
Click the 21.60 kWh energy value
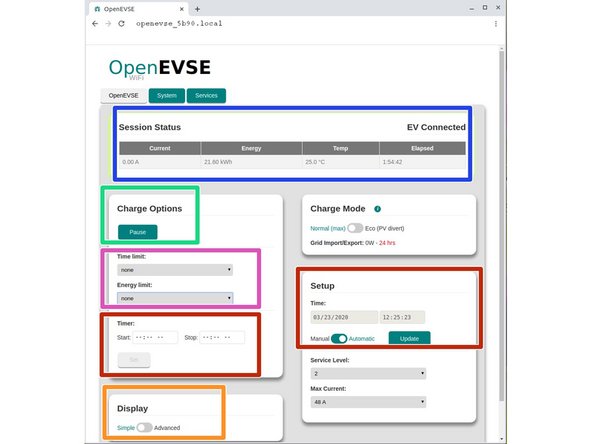218,162
